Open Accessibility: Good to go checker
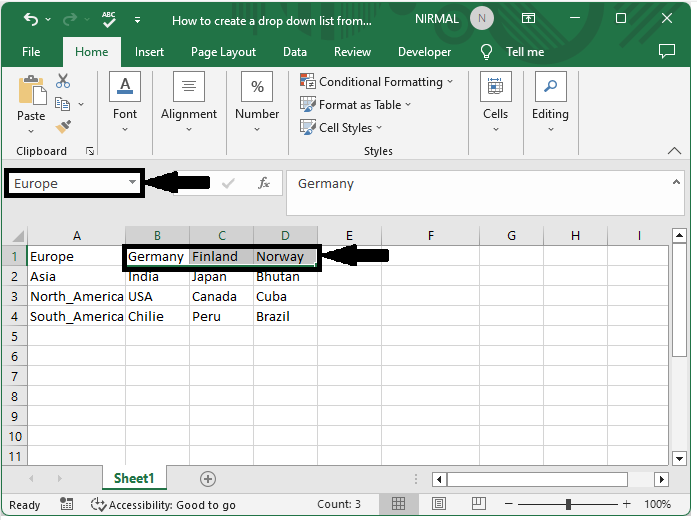The image size is (697, 520). coord(163,505)
